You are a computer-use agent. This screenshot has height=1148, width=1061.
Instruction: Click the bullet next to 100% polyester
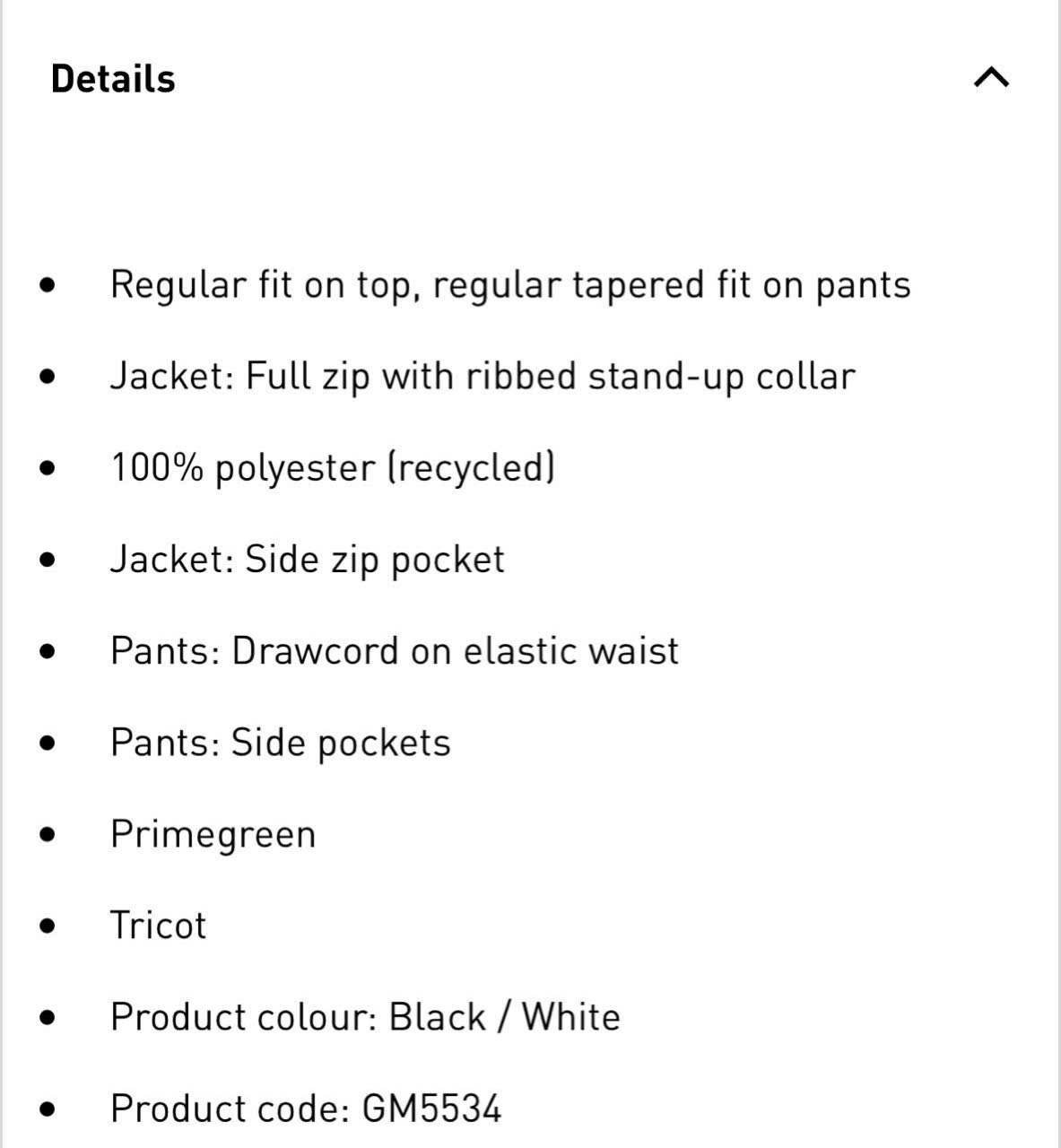48,468
